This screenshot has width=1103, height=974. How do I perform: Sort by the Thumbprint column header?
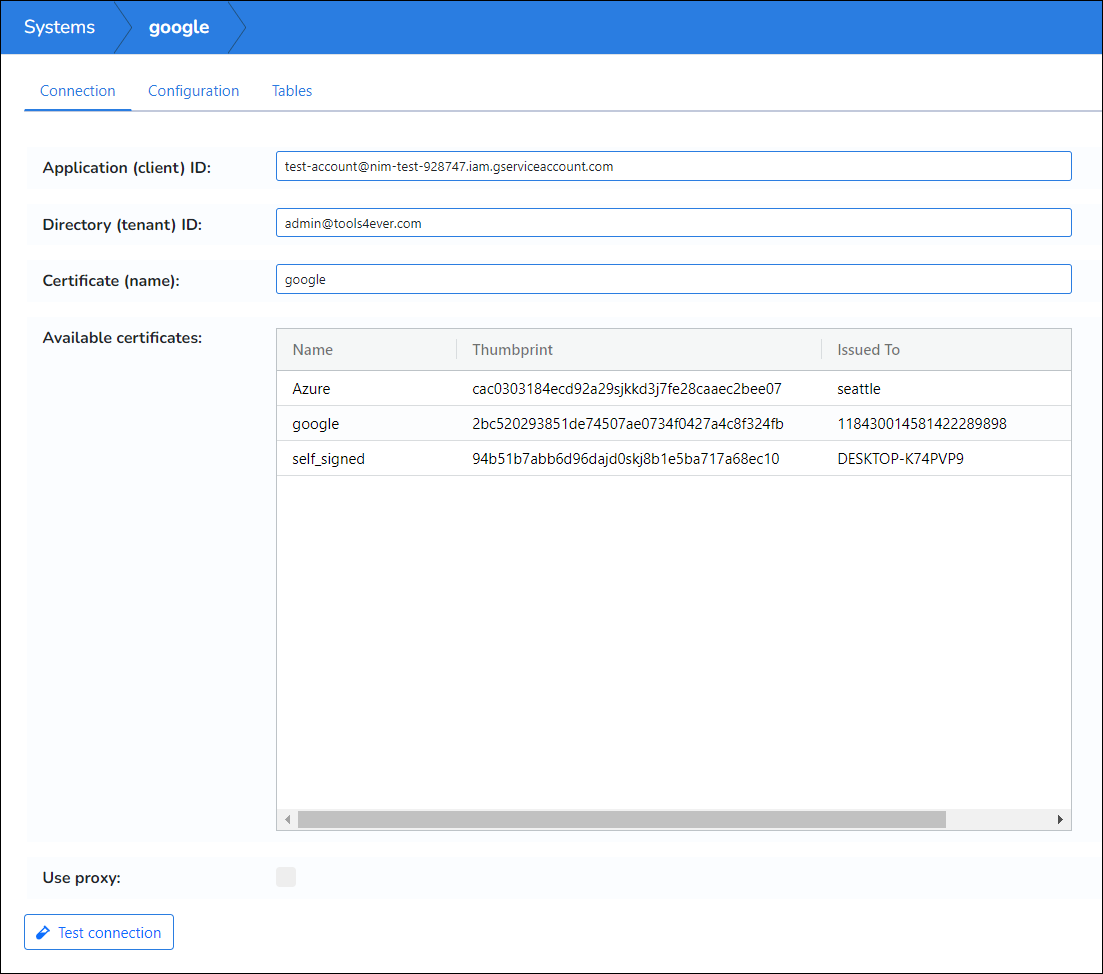512,350
